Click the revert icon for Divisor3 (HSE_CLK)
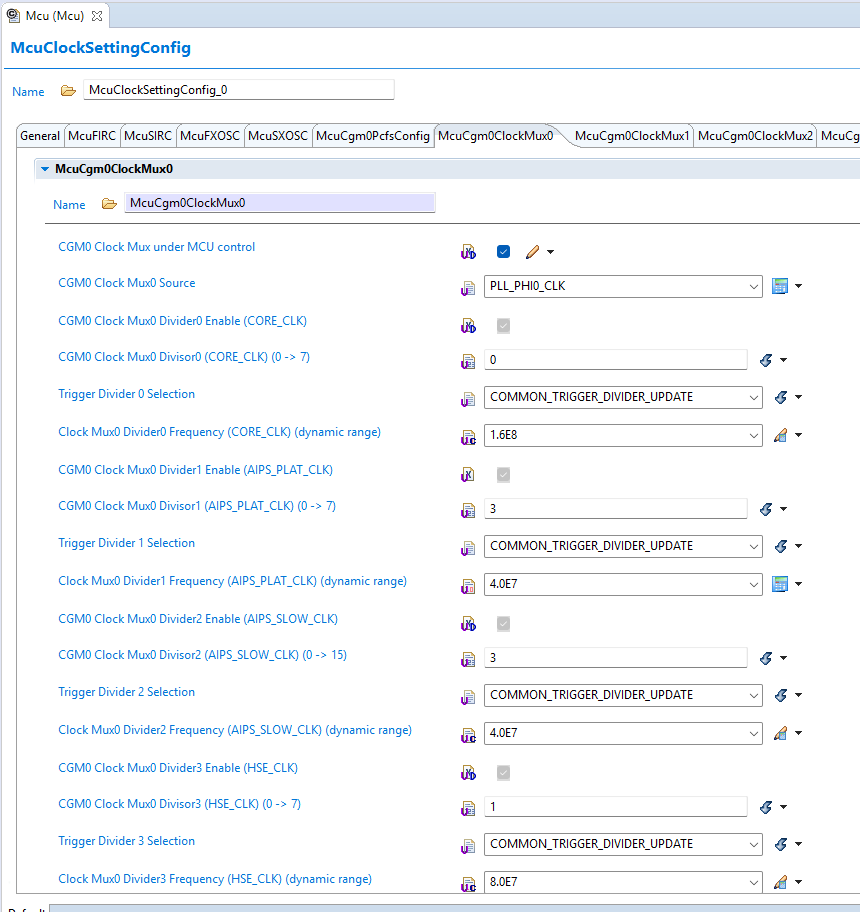This screenshot has height=912, width=860. coord(766,807)
